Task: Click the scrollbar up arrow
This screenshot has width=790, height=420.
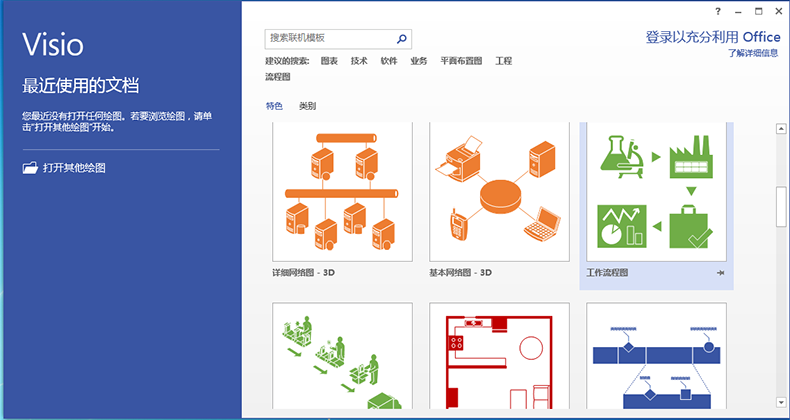Action: click(781, 128)
